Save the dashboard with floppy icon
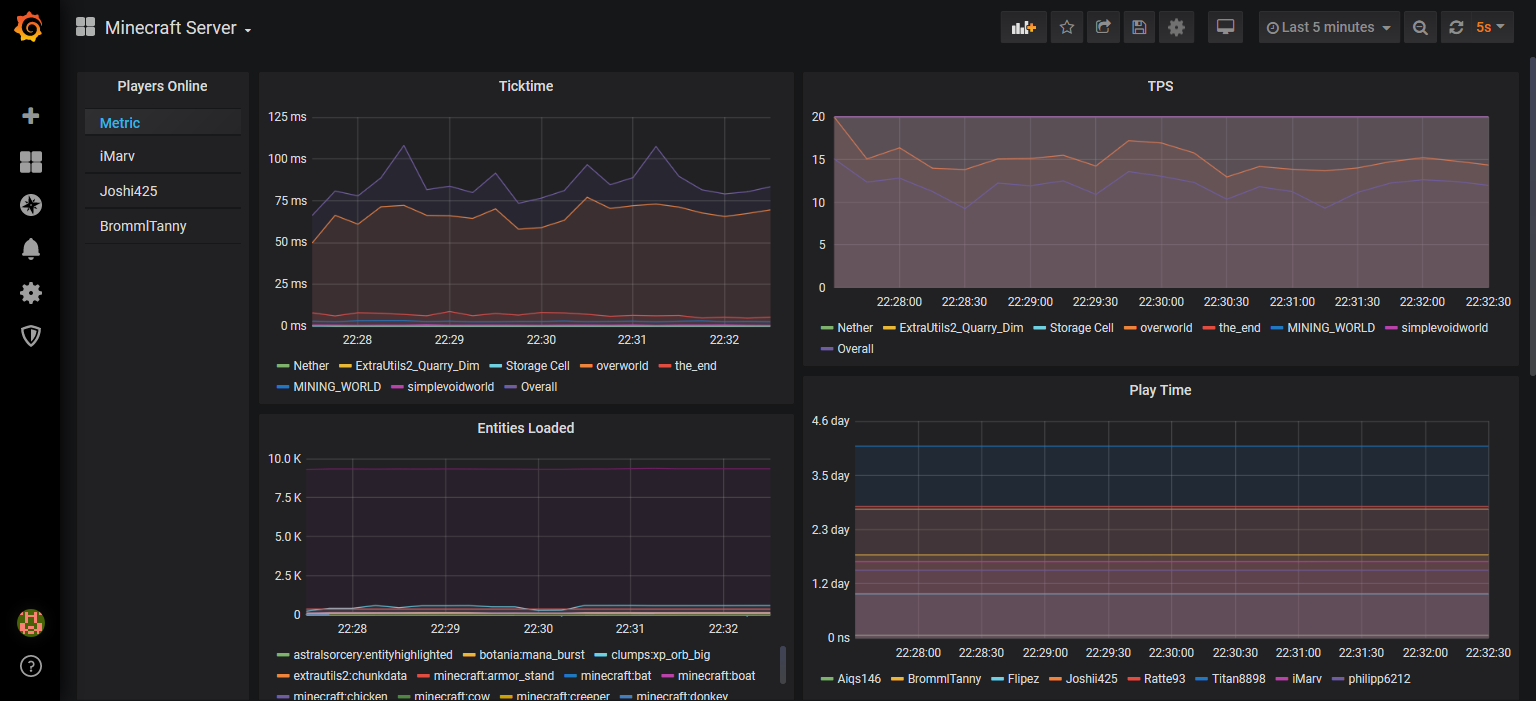1536x701 pixels. click(x=1139, y=27)
